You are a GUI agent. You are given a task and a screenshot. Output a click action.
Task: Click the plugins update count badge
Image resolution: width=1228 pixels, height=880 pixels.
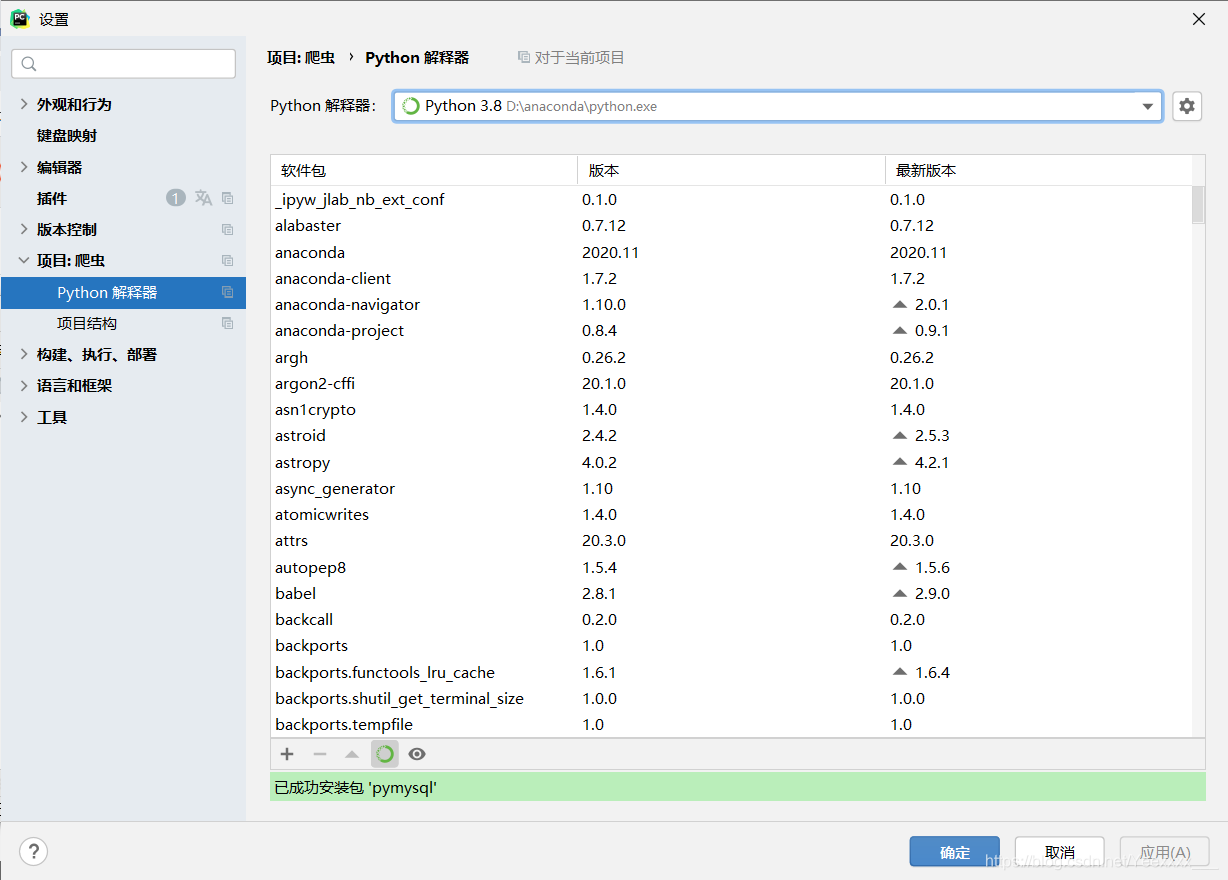pos(176,198)
